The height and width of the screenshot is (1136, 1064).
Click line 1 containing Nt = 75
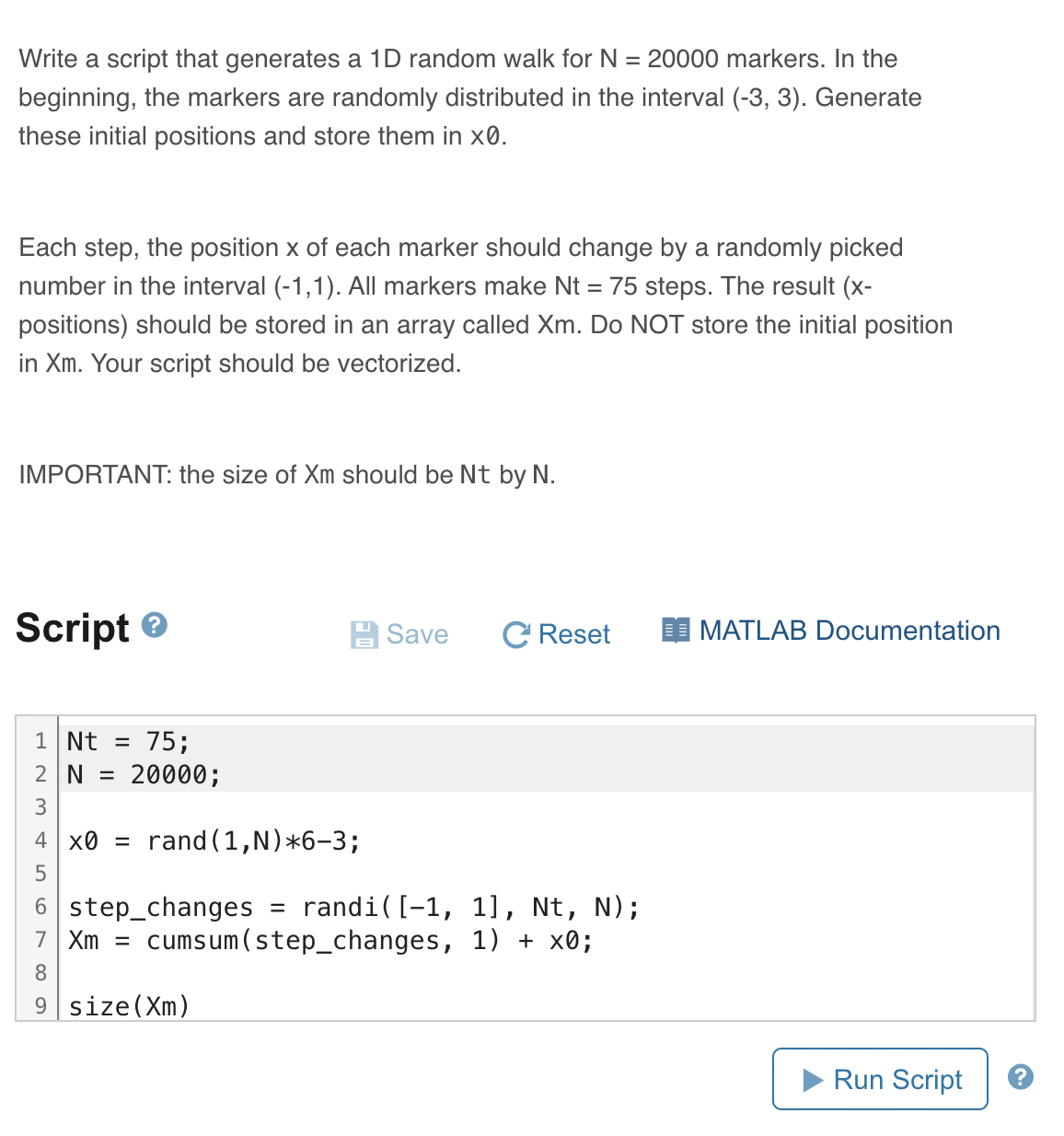pos(126,740)
